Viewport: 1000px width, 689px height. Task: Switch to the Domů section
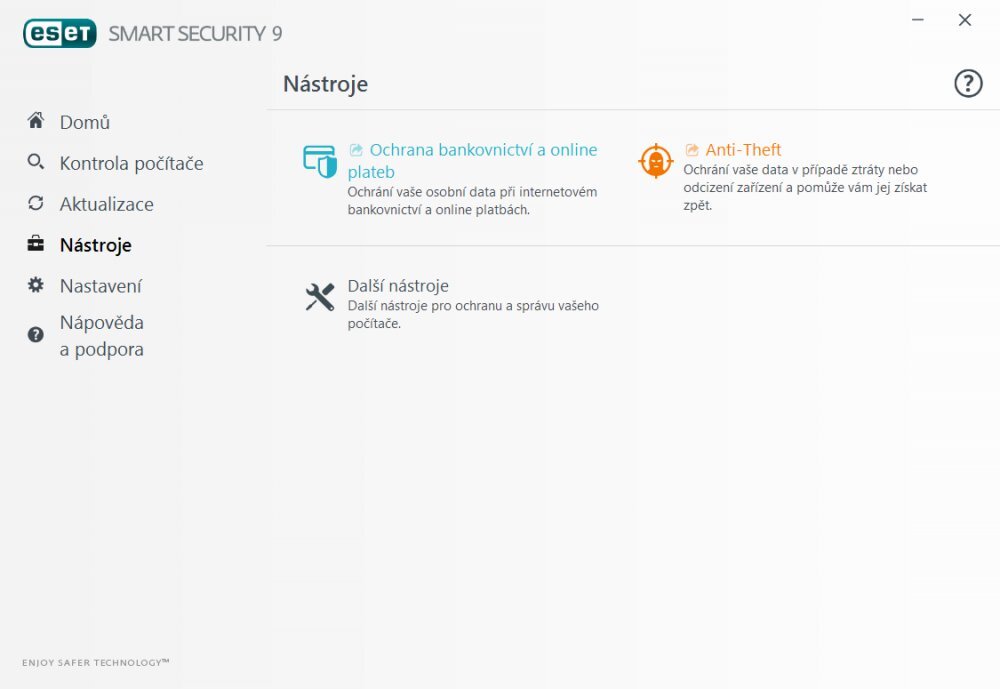(84, 121)
